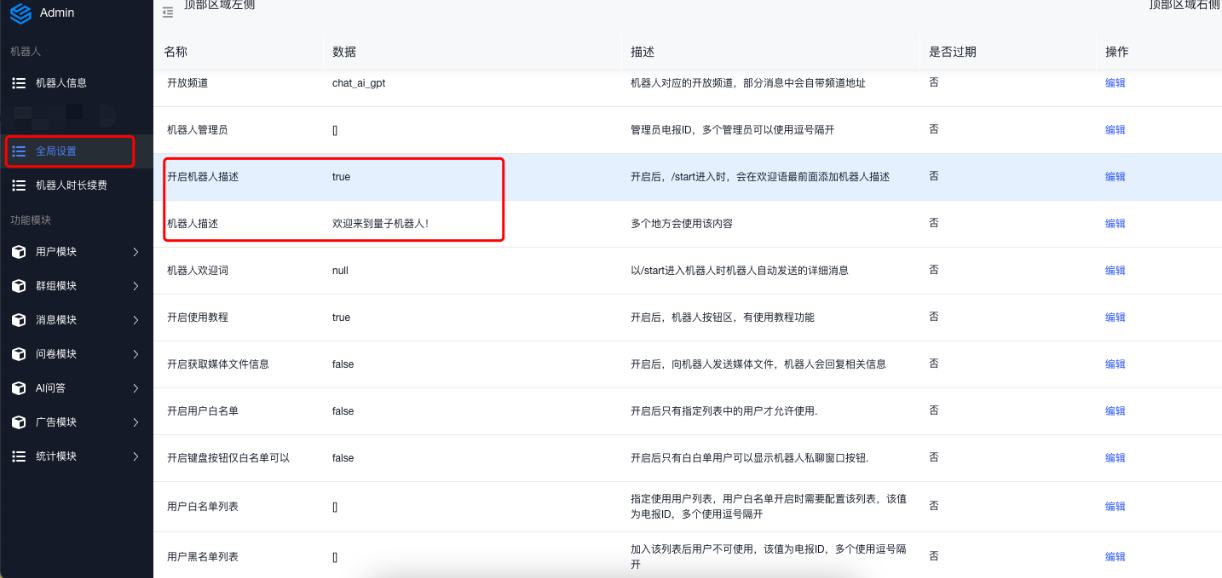The width and height of the screenshot is (1222, 578).
Task: Open 编辑 for the 机器人管理员 row
Action: [x=1114, y=130]
